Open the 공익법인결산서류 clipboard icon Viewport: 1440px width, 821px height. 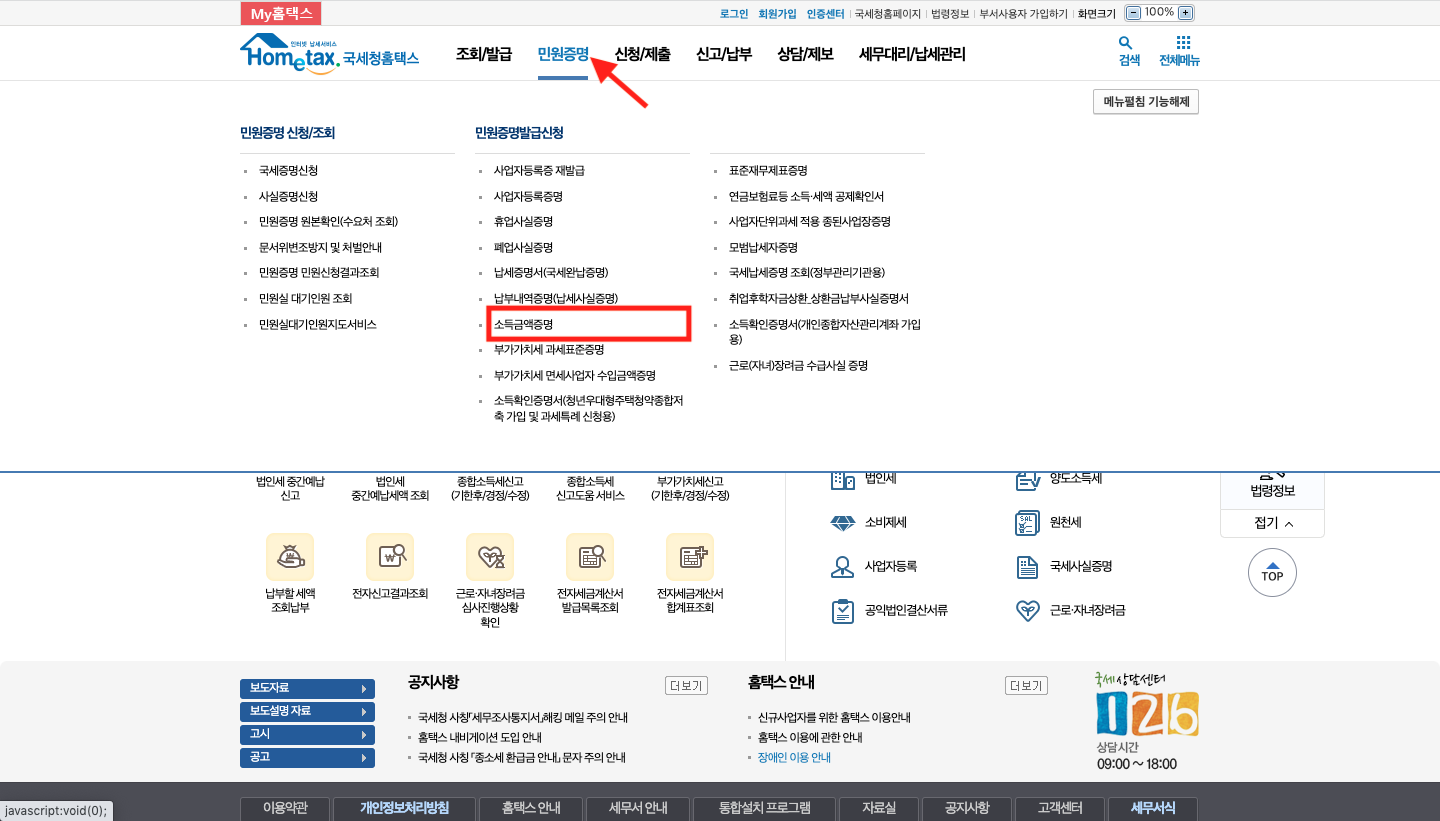point(841,610)
